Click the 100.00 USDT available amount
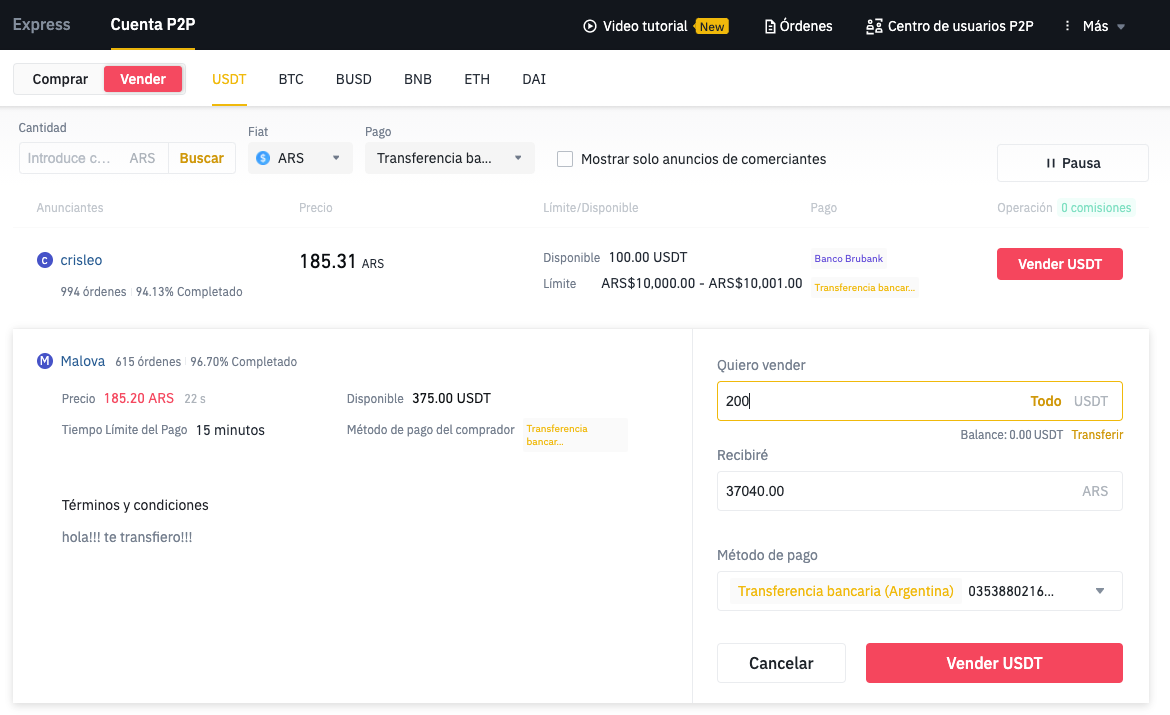1170x715 pixels. tap(648, 257)
